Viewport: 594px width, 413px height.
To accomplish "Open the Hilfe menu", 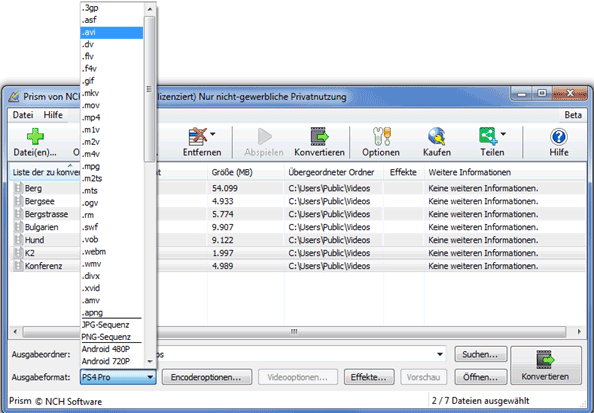I will (53, 115).
